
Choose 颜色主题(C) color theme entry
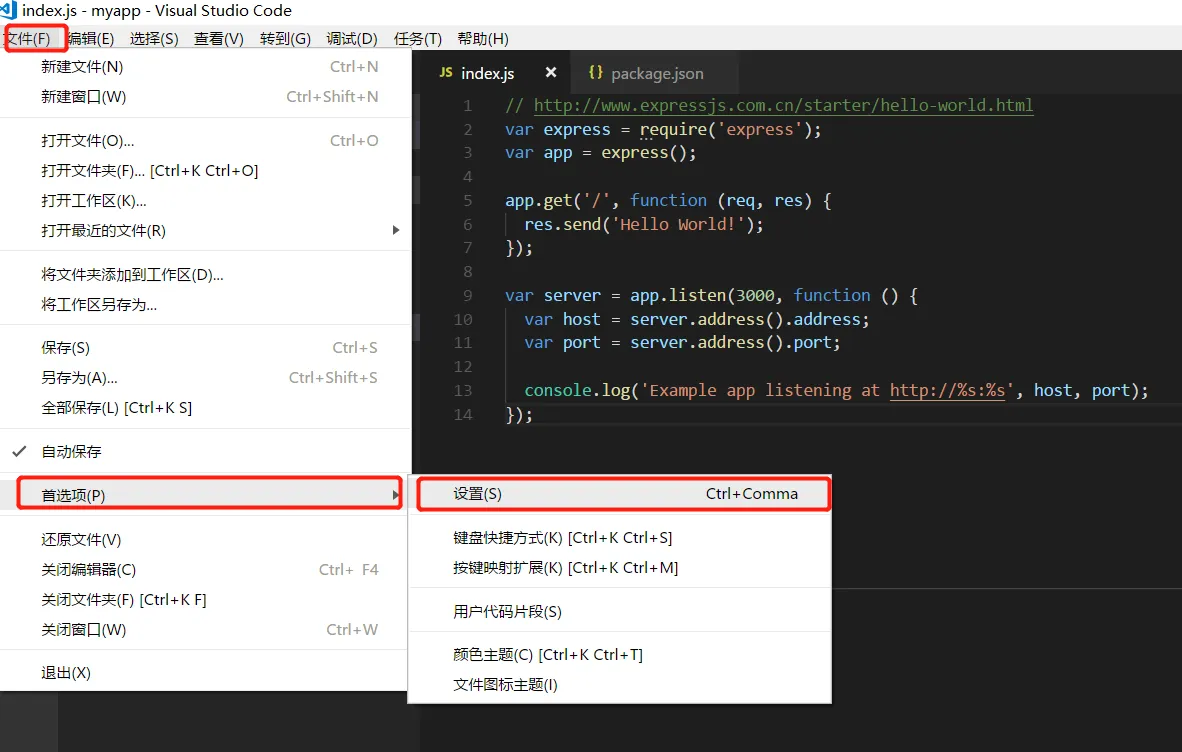click(x=620, y=655)
